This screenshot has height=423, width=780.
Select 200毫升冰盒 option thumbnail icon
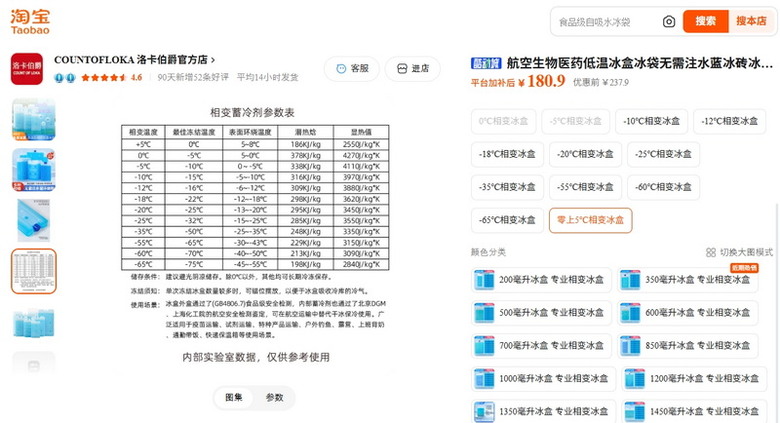[484, 280]
